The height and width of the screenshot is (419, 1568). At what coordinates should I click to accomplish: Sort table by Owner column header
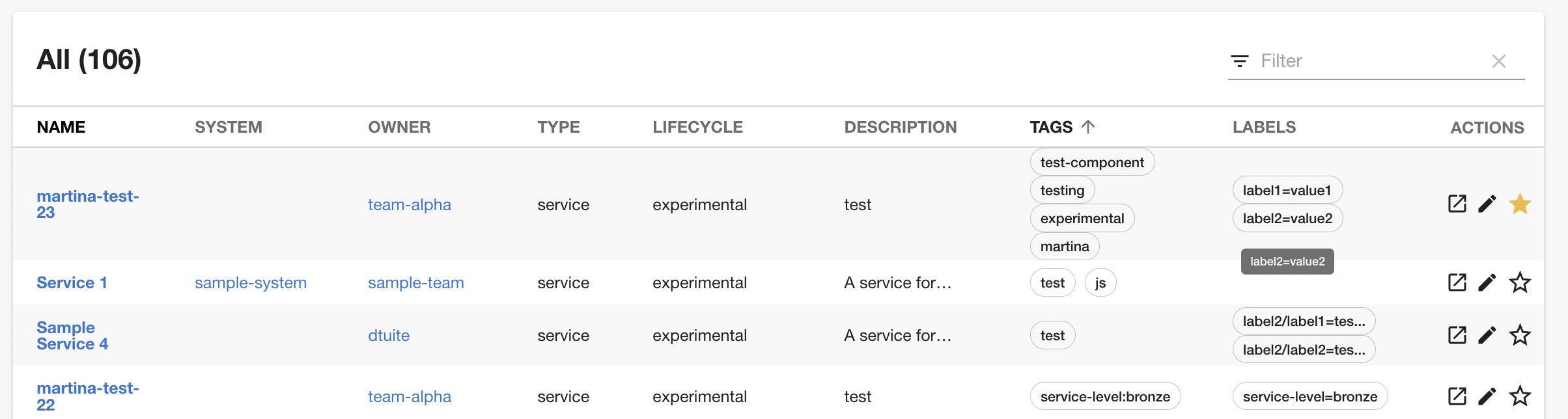click(x=399, y=127)
